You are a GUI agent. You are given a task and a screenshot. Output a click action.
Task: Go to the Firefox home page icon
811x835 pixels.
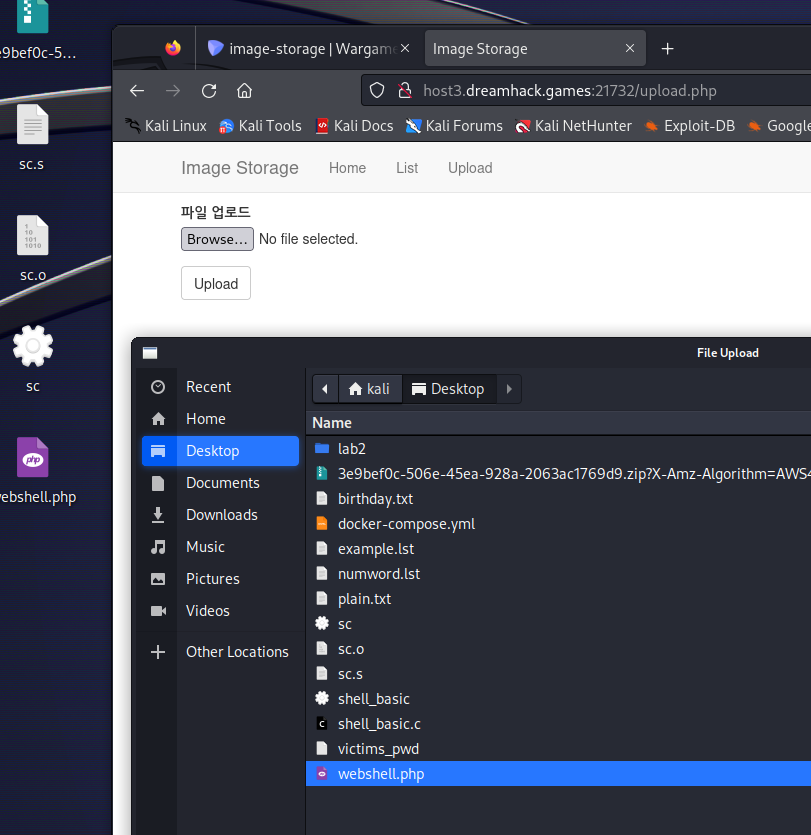click(x=244, y=91)
